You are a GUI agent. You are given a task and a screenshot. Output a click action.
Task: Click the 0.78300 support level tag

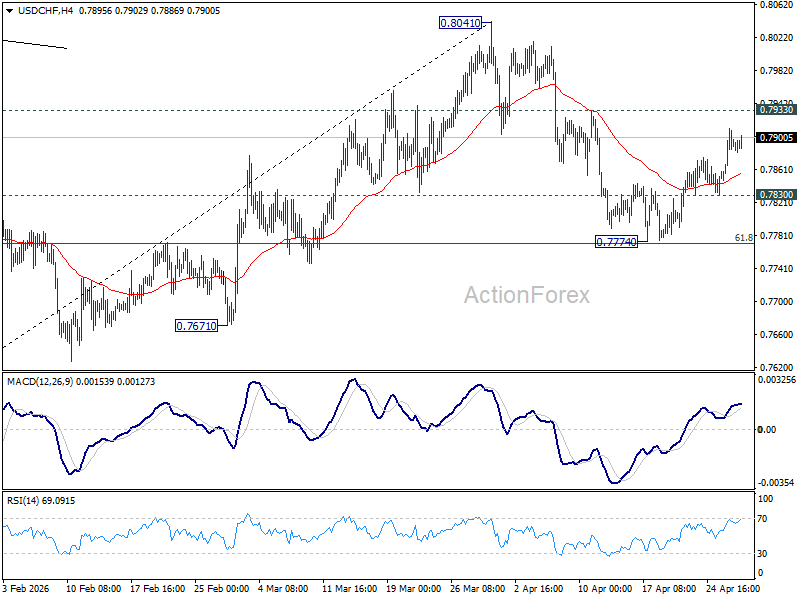pyautogui.click(x=776, y=194)
